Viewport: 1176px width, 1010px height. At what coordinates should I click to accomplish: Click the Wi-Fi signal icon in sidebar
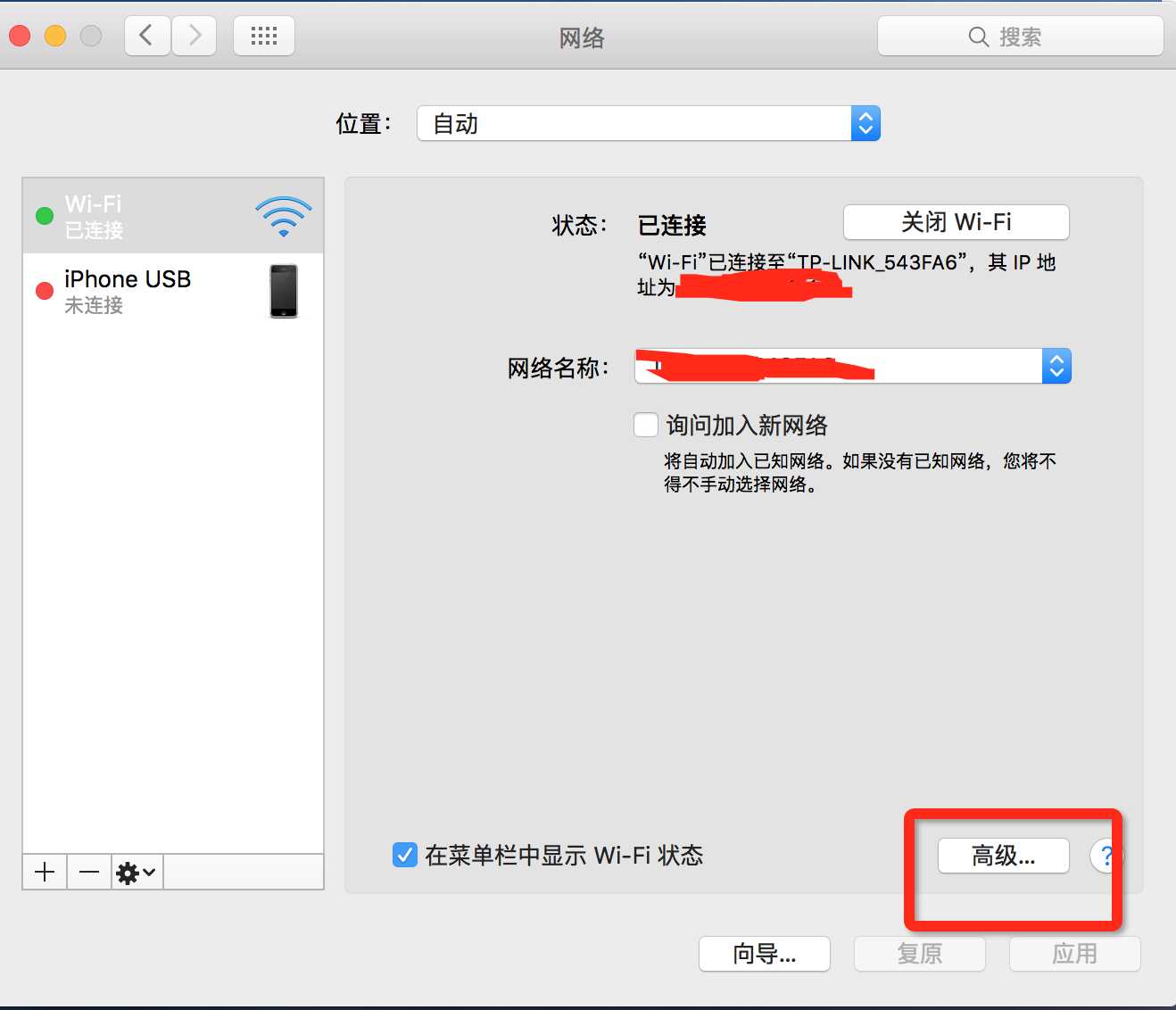tap(284, 216)
